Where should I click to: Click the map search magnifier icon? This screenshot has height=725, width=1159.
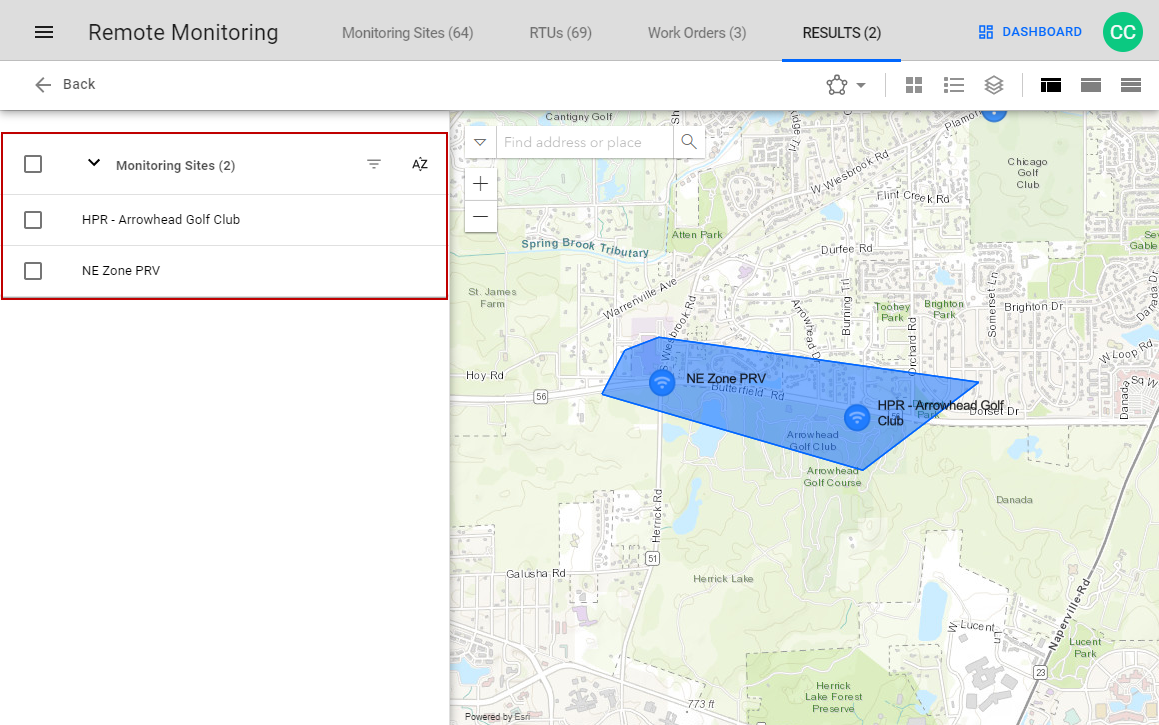click(688, 142)
